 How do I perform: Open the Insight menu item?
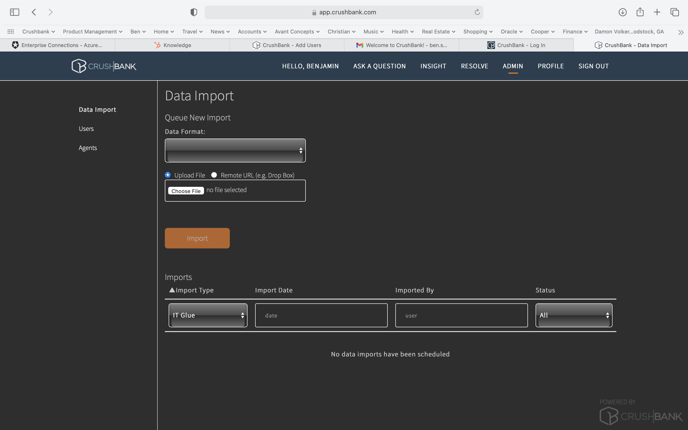click(x=433, y=66)
